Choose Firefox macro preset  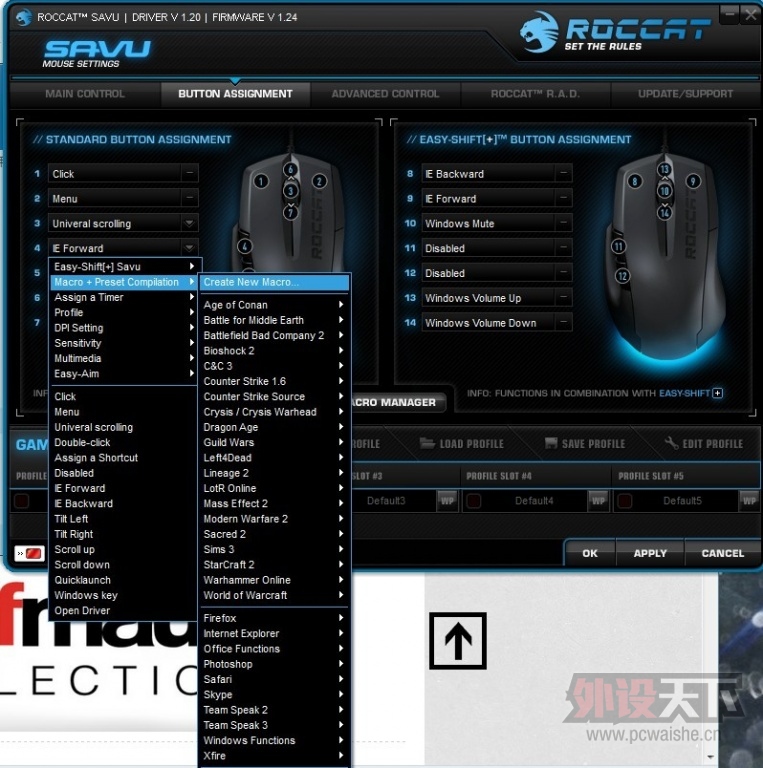pos(274,618)
